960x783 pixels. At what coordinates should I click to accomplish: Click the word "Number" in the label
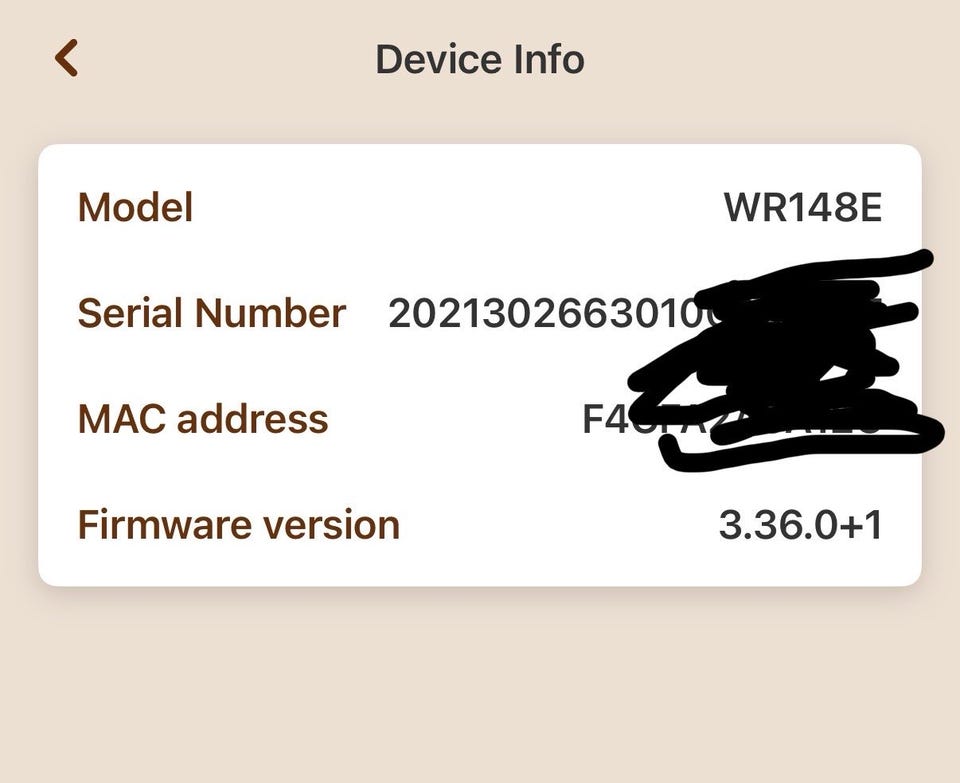click(270, 313)
